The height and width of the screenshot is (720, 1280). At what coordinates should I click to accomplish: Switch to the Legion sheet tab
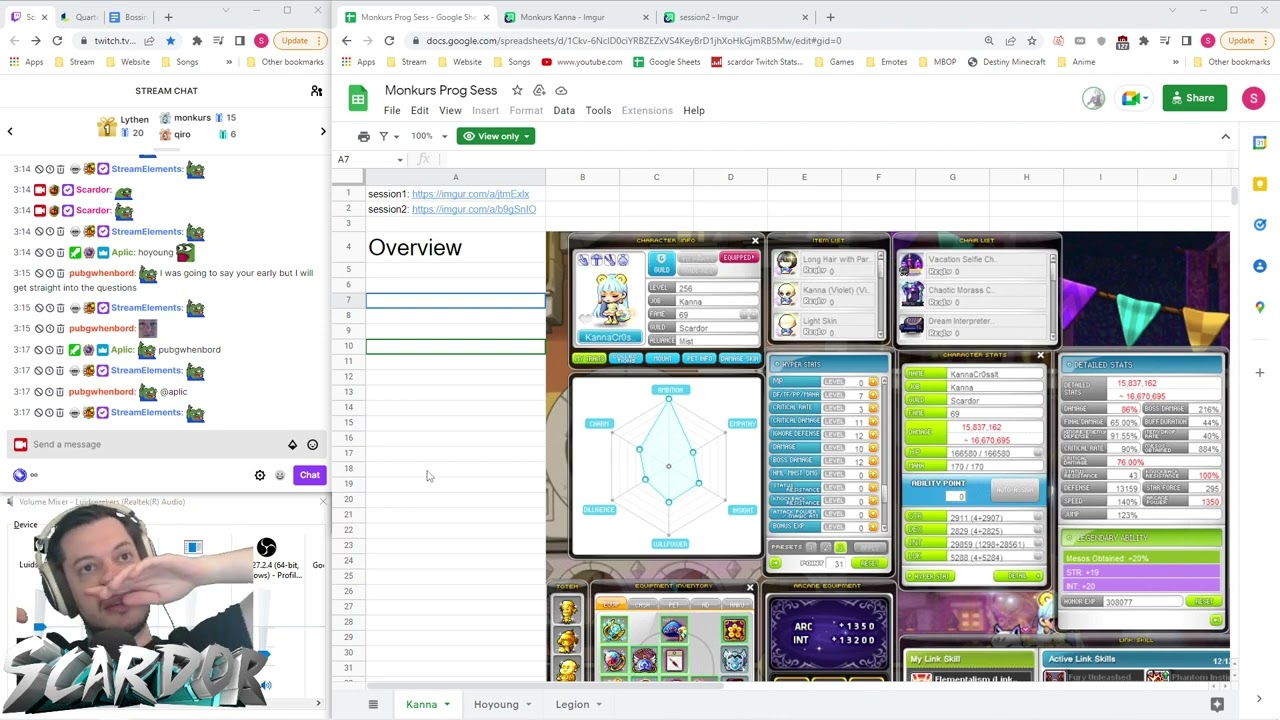[x=573, y=704]
